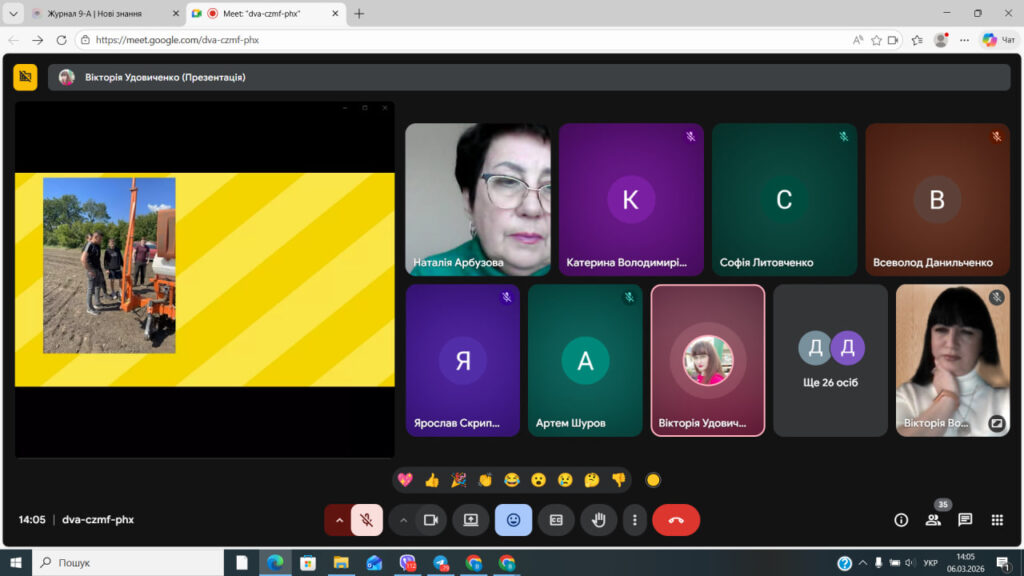Open meeting details info icon
This screenshot has height=576, width=1024.
[x=901, y=520]
